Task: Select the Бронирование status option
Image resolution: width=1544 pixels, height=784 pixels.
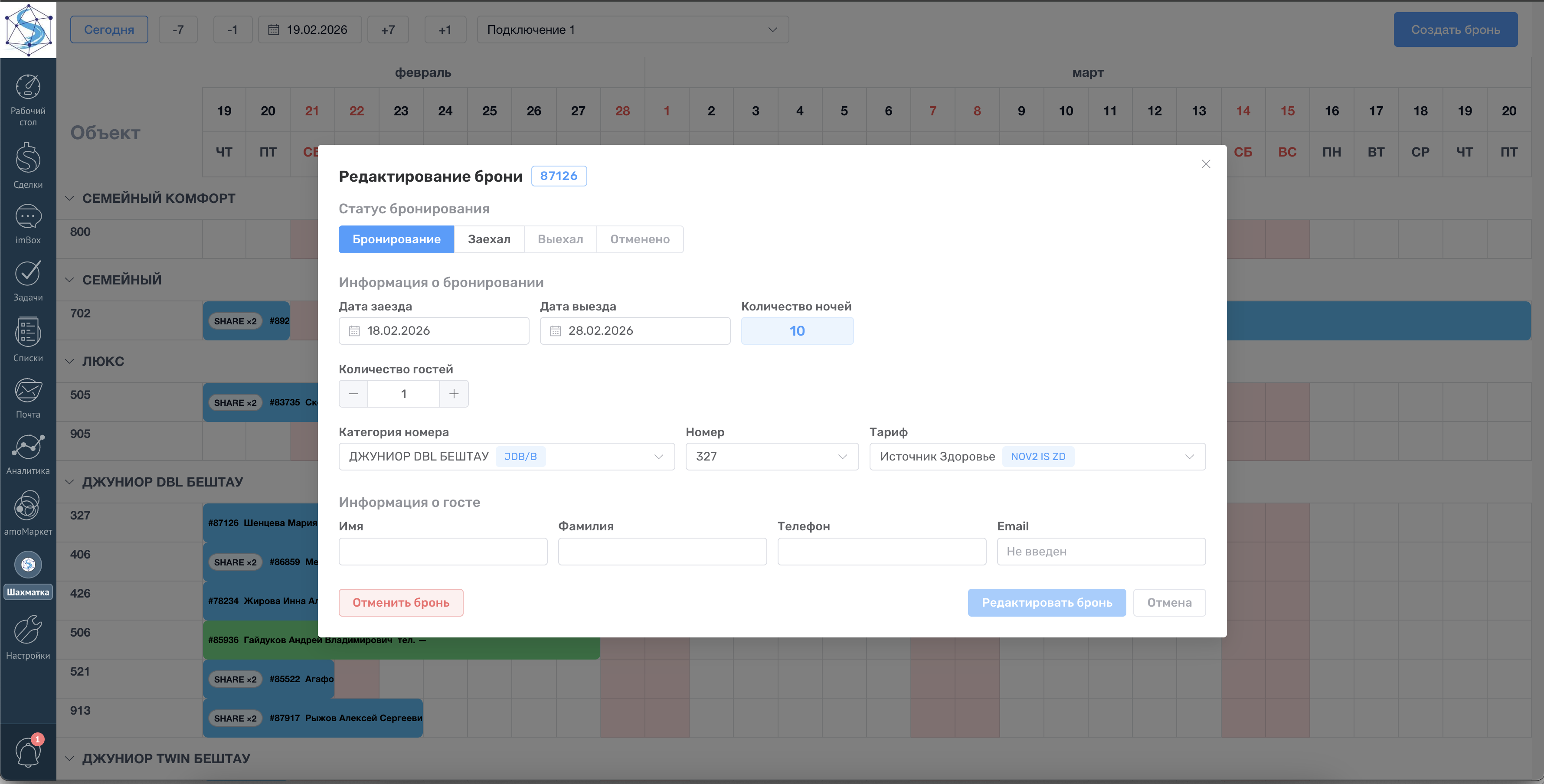Action: click(396, 239)
